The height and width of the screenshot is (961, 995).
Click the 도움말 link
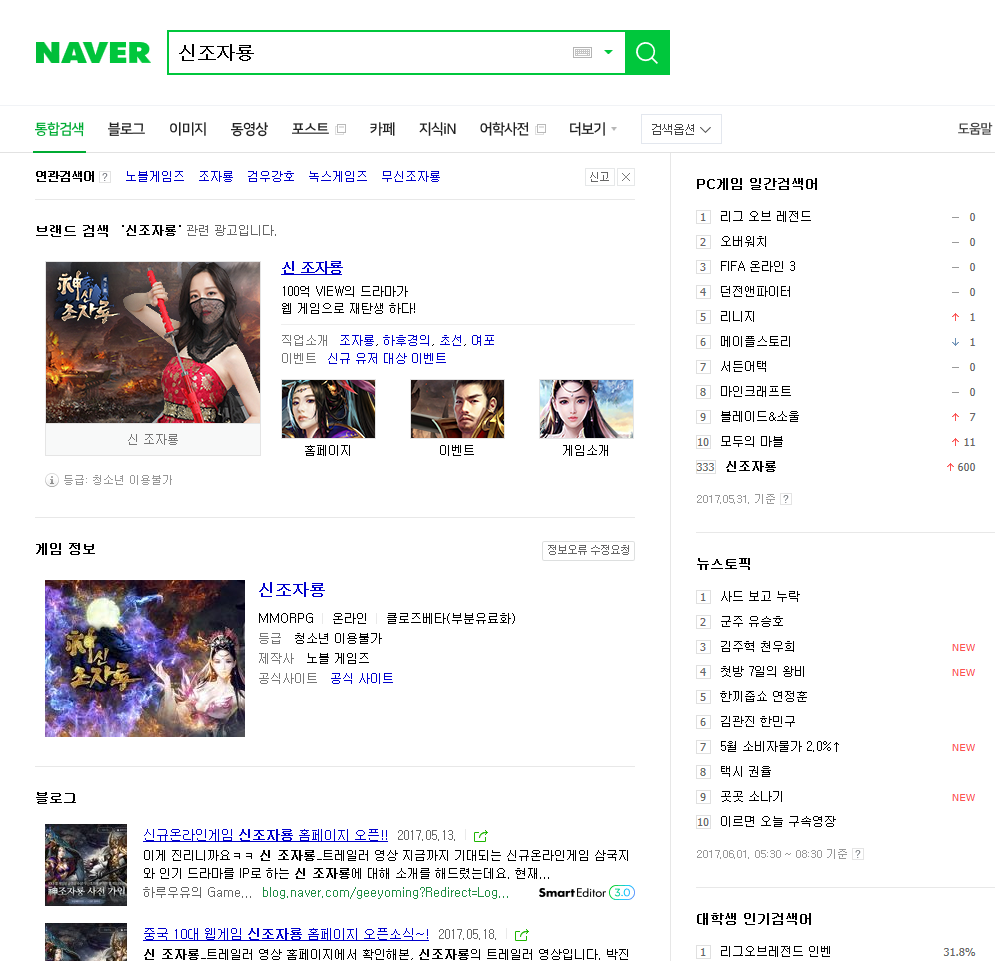(975, 129)
